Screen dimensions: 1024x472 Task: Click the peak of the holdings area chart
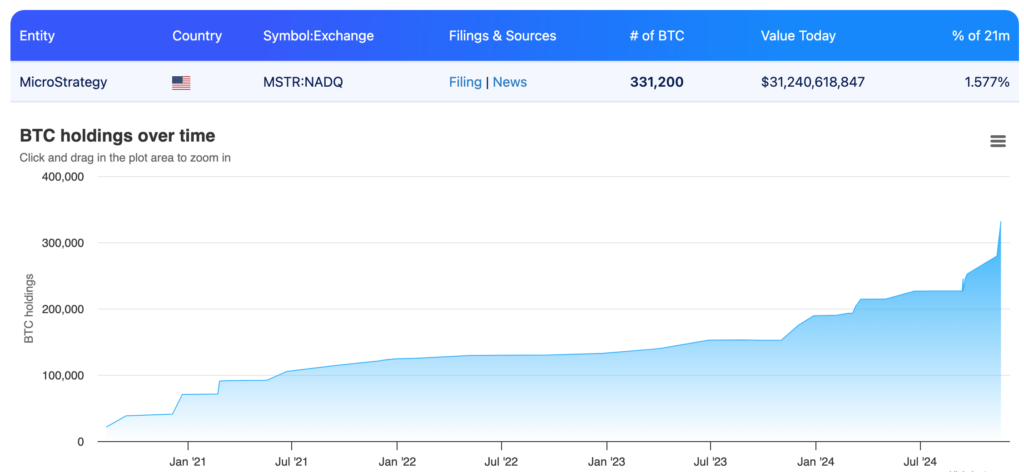tap(1001, 223)
